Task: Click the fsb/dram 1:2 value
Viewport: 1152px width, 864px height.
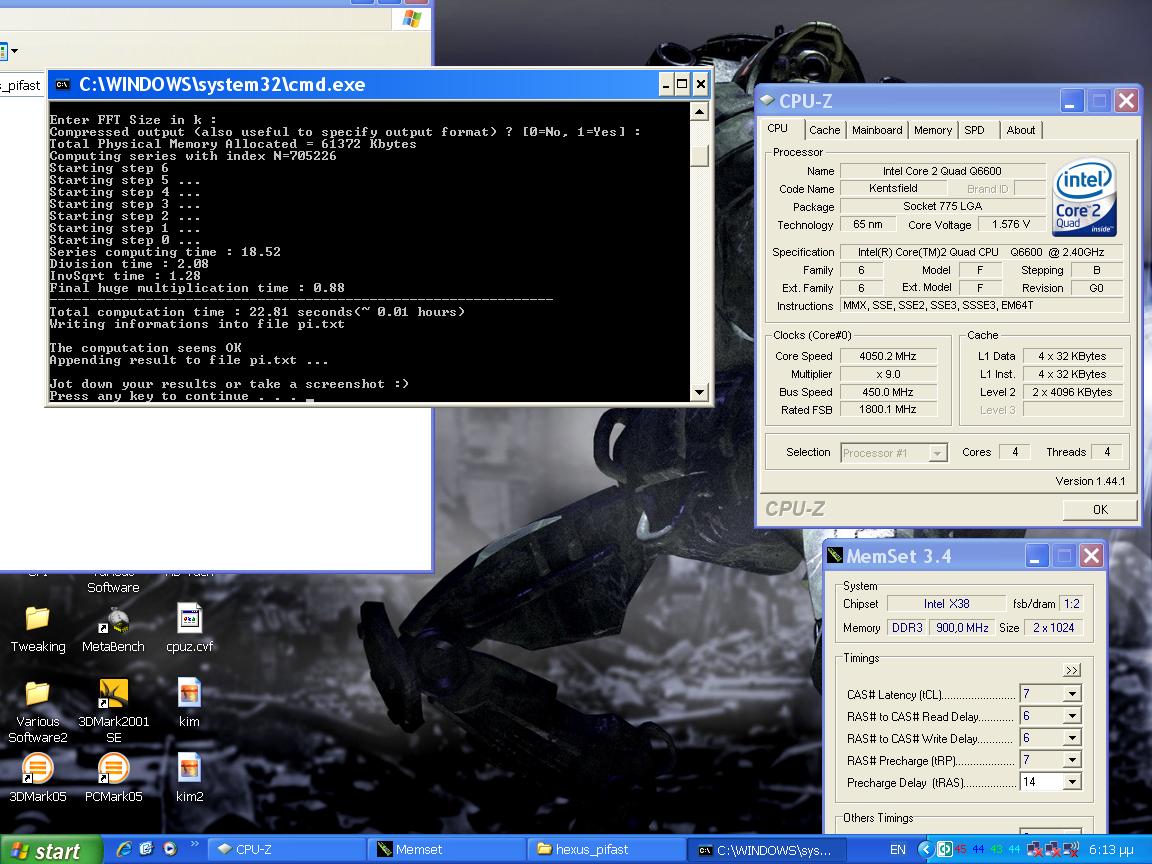Action: coord(1071,604)
